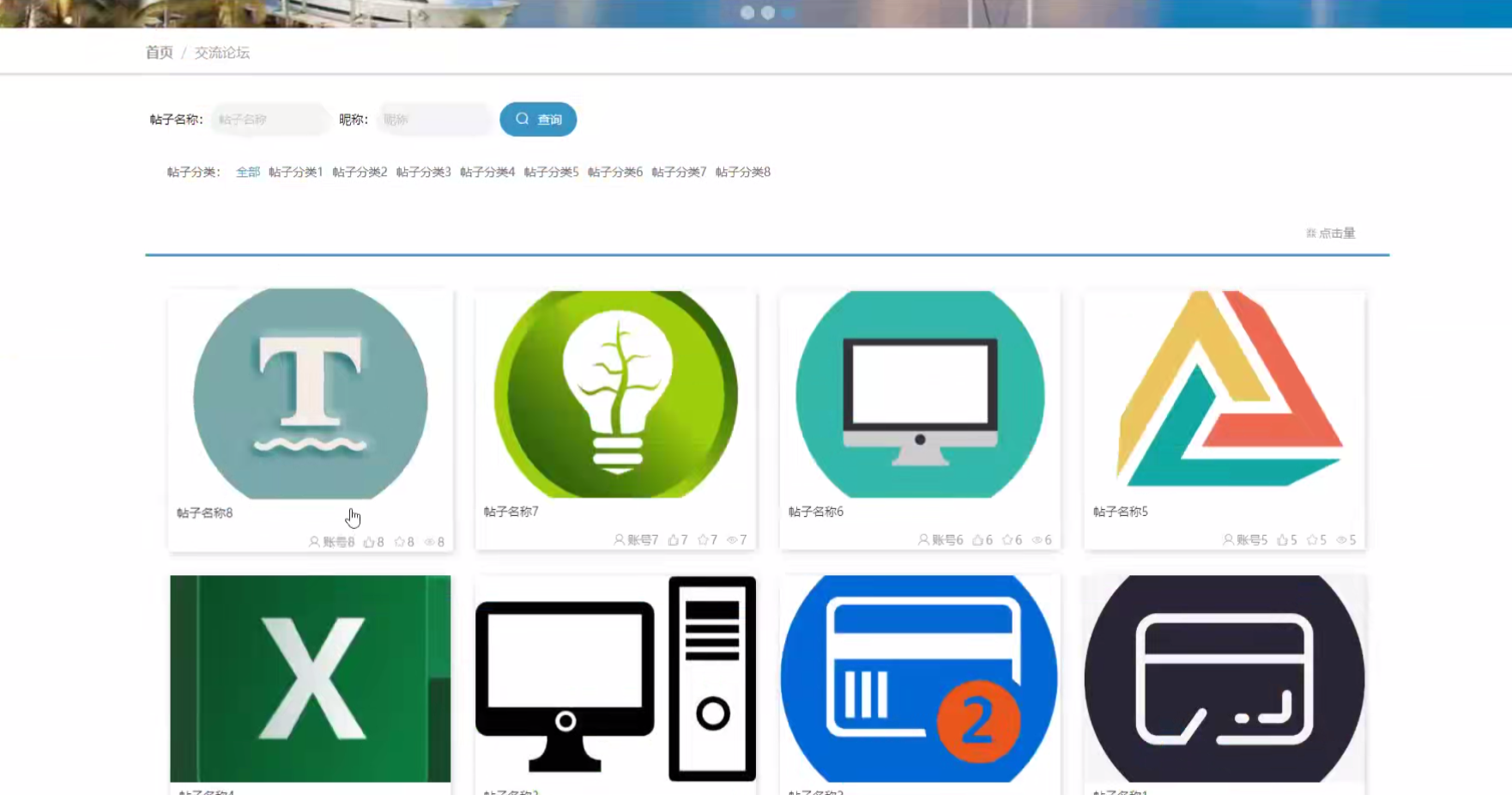Open the T letter post thumbnail
The image size is (1512, 795).
pyautogui.click(x=311, y=394)
